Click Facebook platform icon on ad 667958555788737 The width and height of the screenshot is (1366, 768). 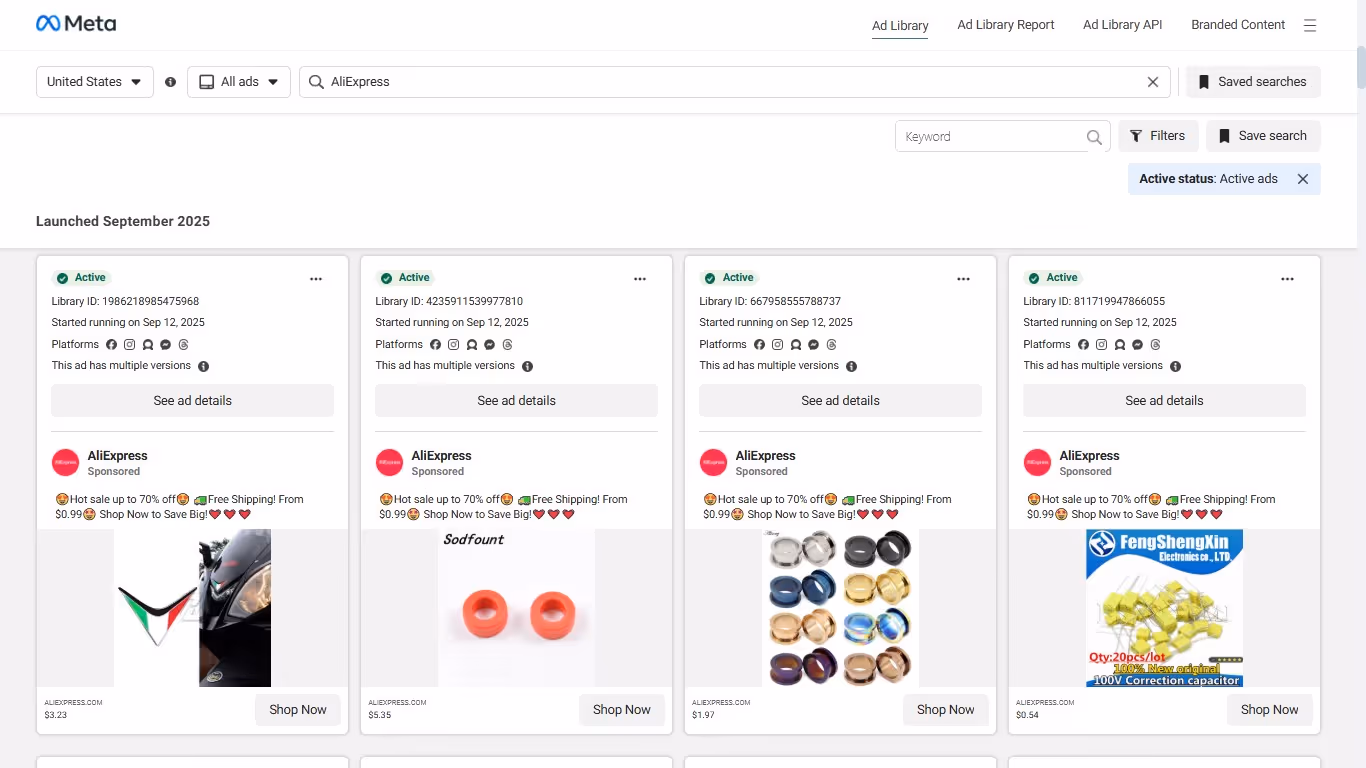(x=759, y=344)
